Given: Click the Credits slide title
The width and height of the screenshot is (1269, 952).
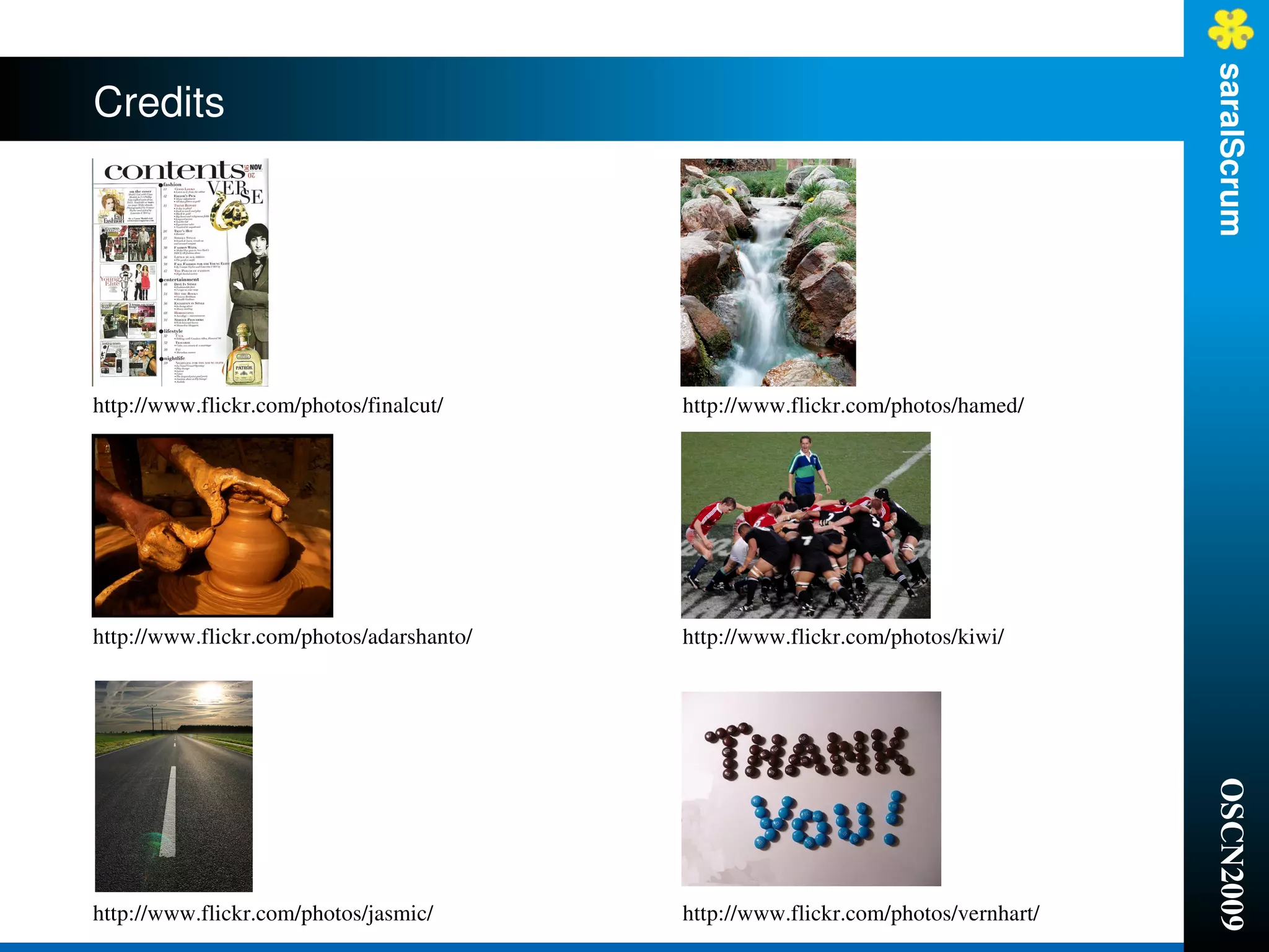Looking at the screenshot, I should click(159, 102).
